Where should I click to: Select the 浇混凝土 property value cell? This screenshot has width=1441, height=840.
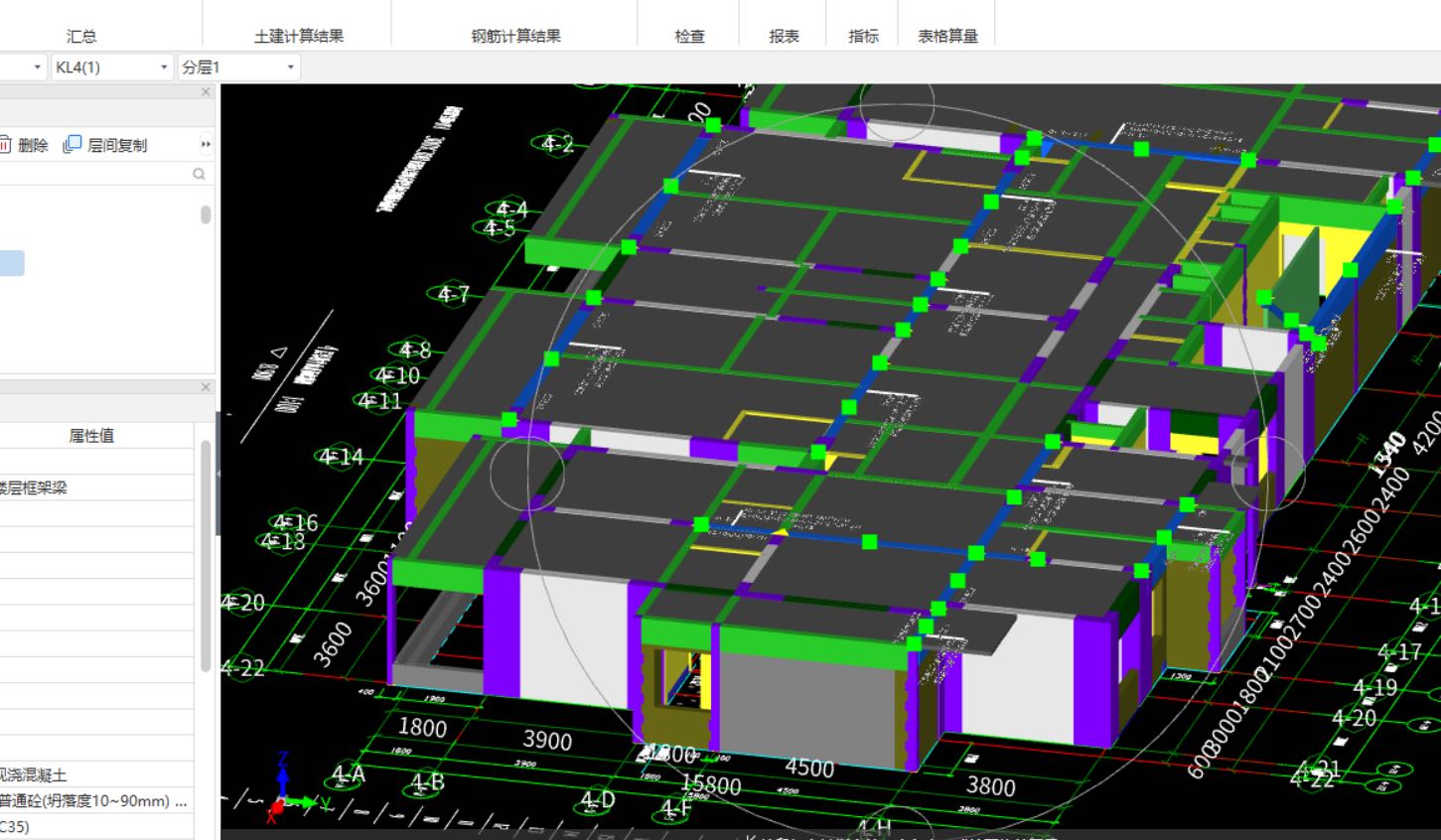pos(96,774)
